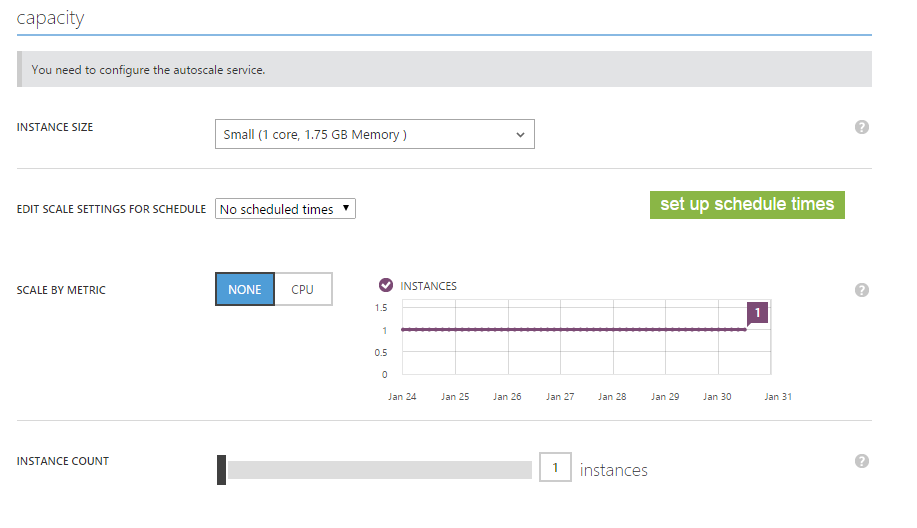Click the autoscale service notification banner
Image resolution: width=917 pixels, height=528 pixels.
[444, 70]
